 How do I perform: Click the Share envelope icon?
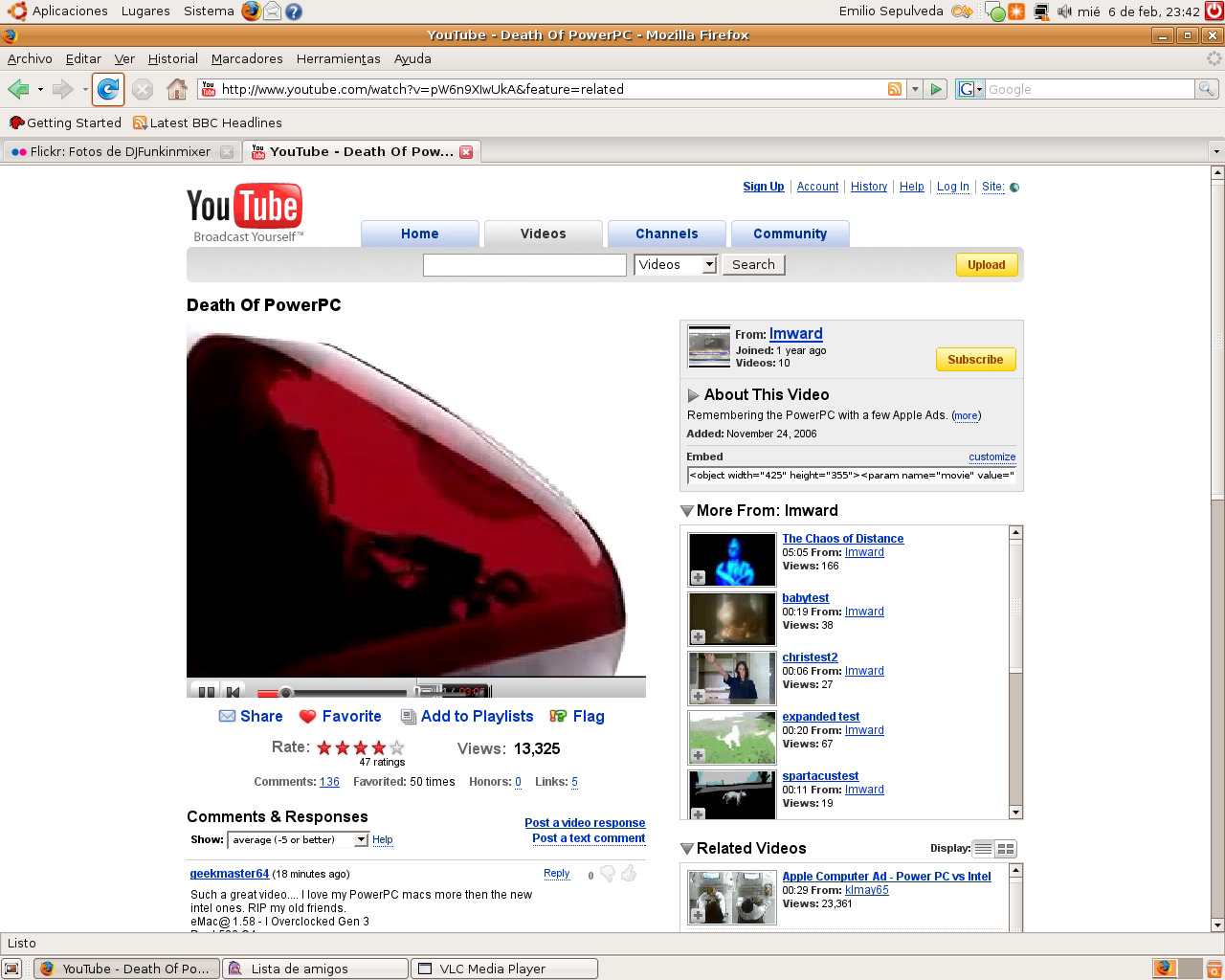click(227, 716)
